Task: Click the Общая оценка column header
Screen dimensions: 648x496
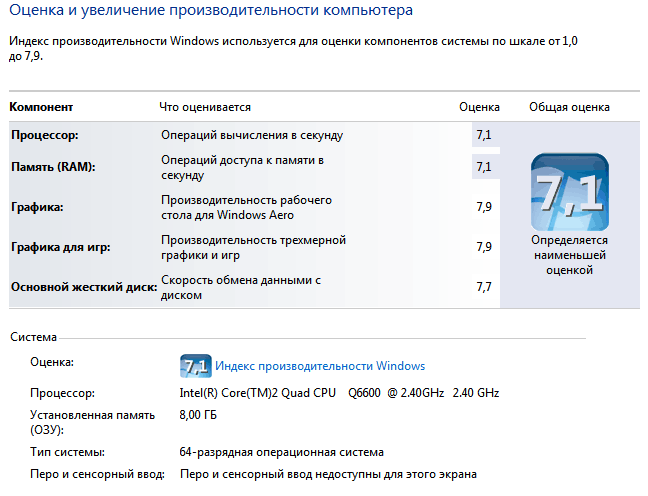Action: (569, 107)
